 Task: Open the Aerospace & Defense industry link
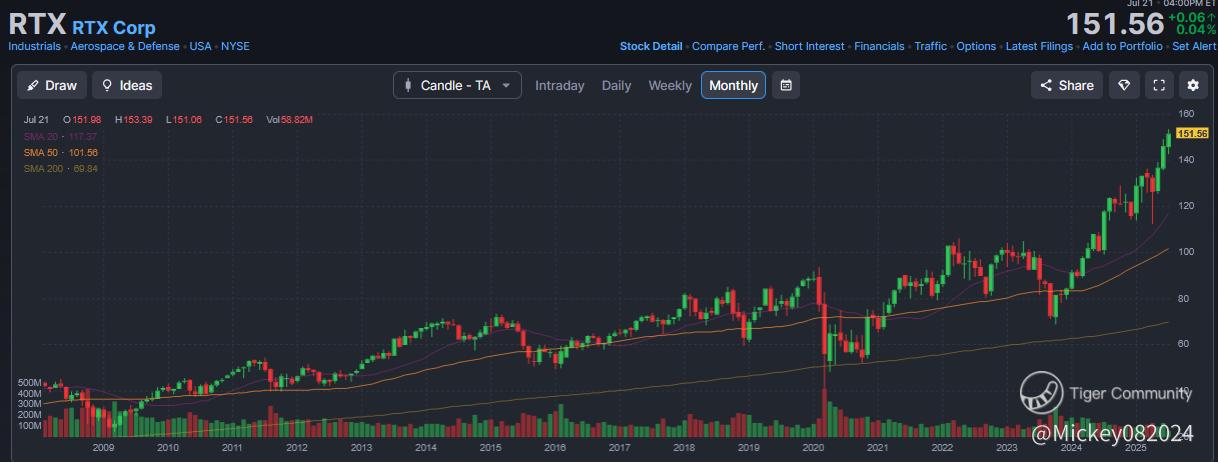pyautogui.click(x=125, y=46)
